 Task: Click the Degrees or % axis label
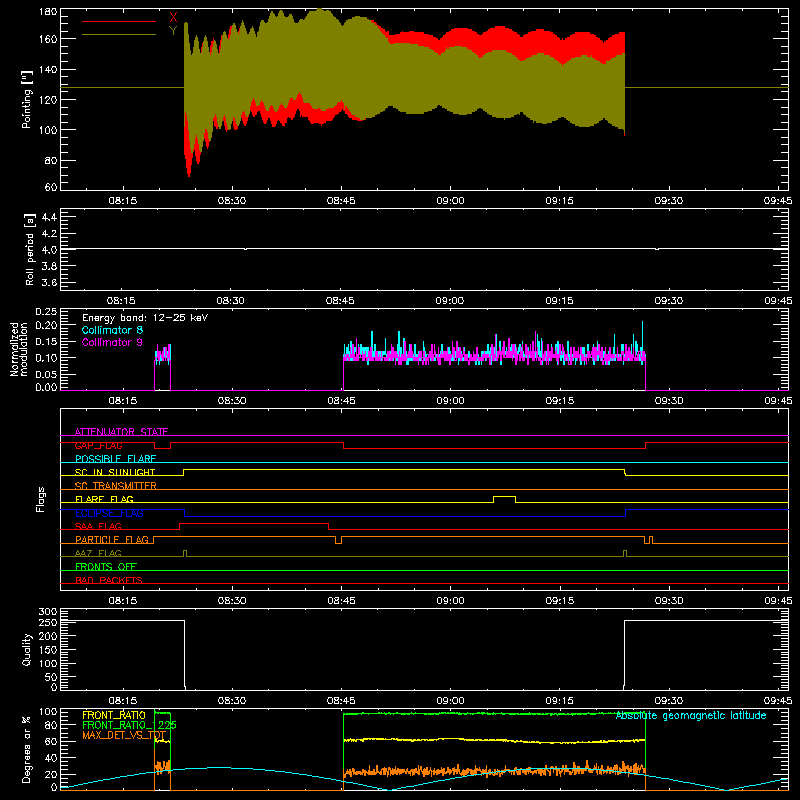26,749
